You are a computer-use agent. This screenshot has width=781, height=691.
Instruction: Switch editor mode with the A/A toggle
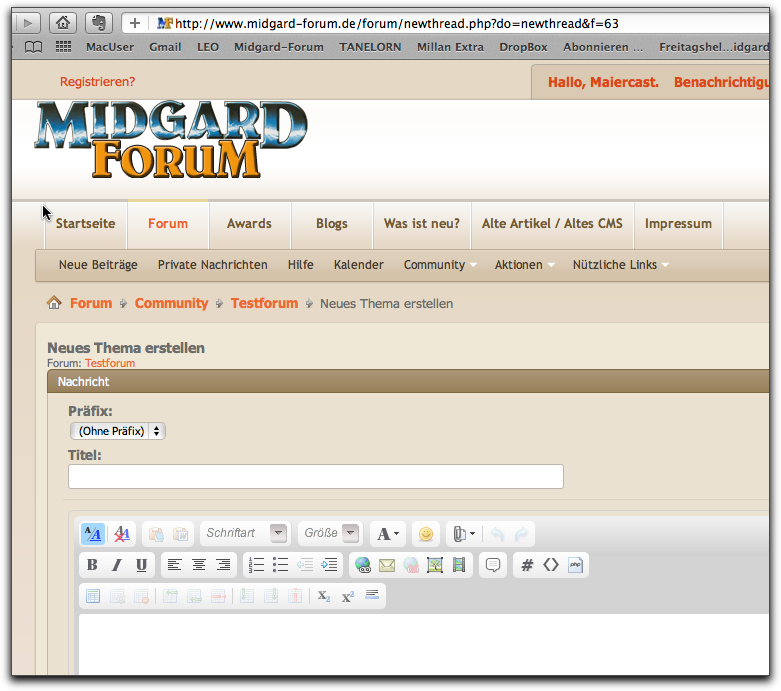tap(92, 534)
